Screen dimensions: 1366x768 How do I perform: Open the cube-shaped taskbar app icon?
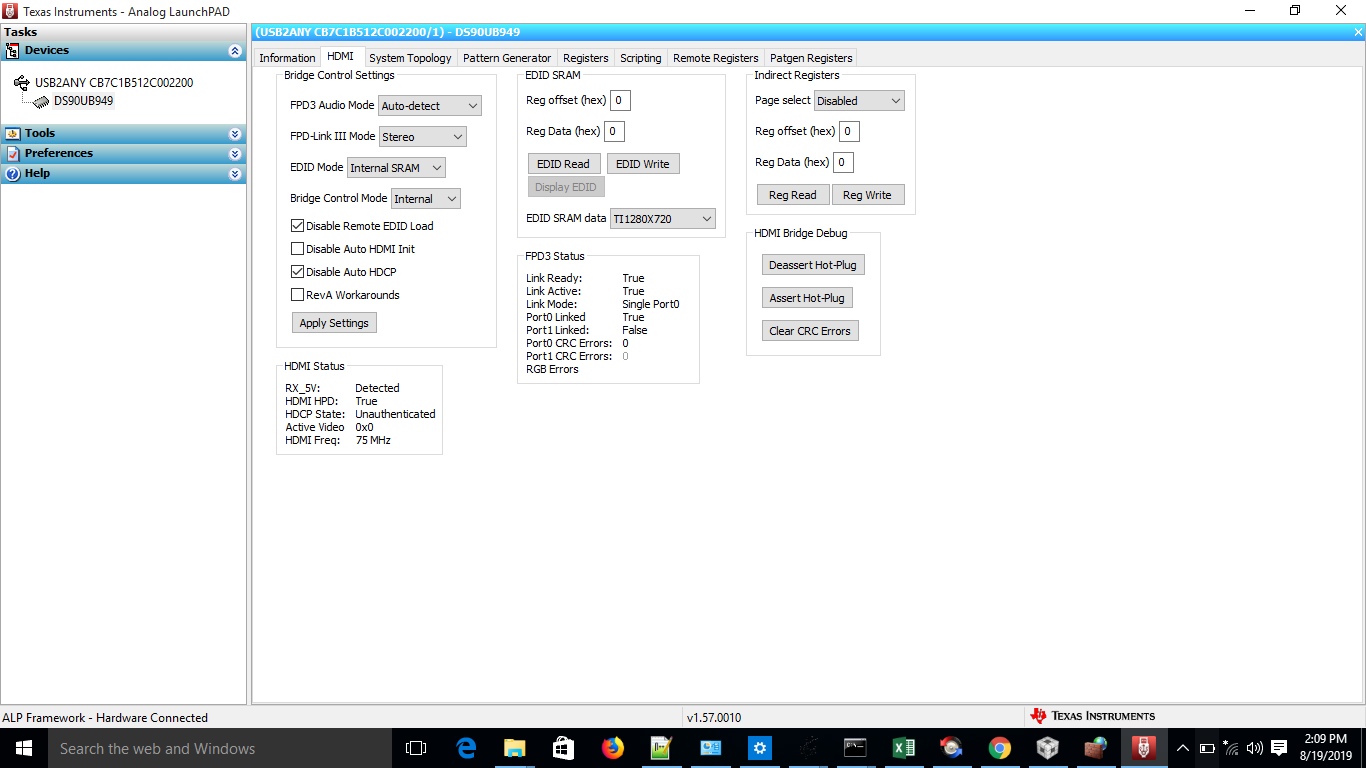(x=1047, y=748)
